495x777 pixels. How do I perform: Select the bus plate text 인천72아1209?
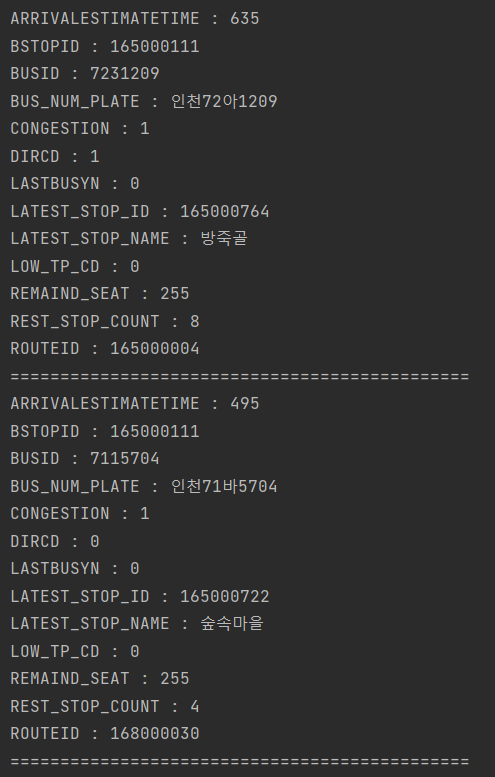tap(223, 101)
